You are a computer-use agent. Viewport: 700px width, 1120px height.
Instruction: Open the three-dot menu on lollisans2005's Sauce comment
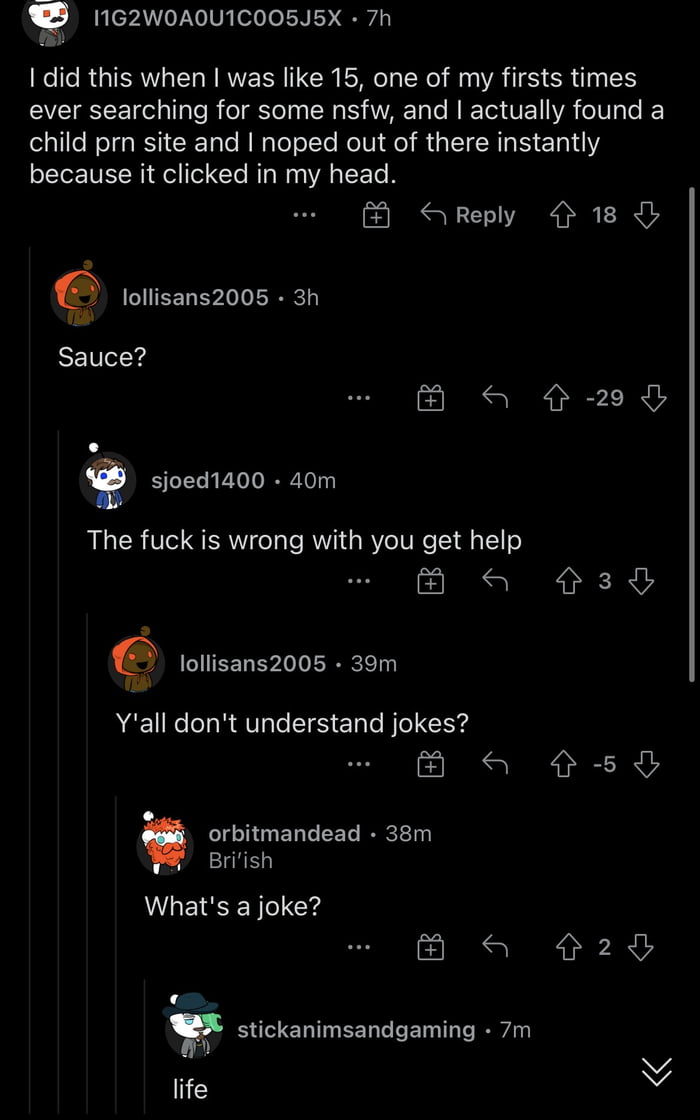[x=359, y=398]
